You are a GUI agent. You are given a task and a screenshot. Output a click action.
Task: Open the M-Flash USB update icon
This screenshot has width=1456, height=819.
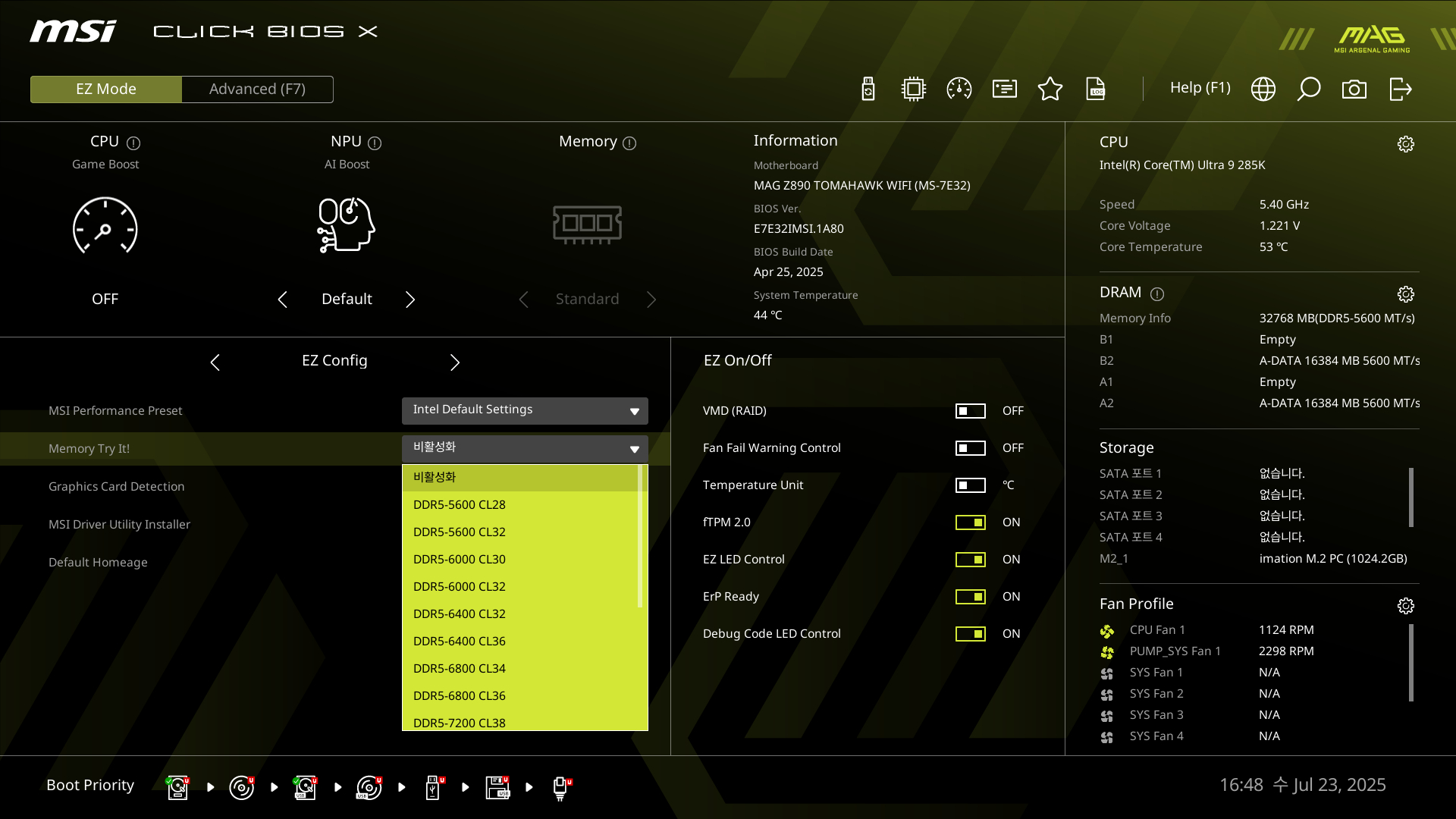(868, 89)
